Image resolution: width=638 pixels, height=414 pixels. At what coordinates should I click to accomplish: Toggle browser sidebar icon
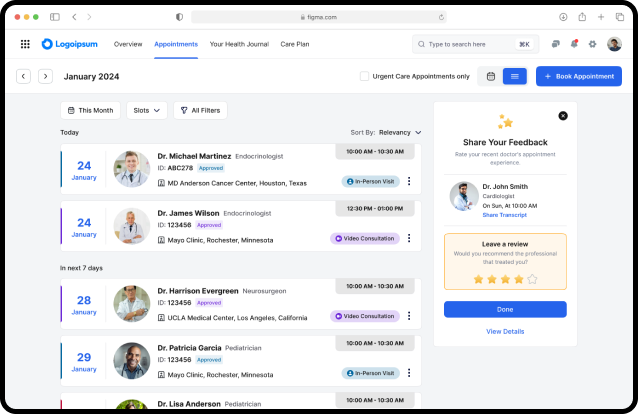point(55,17)
